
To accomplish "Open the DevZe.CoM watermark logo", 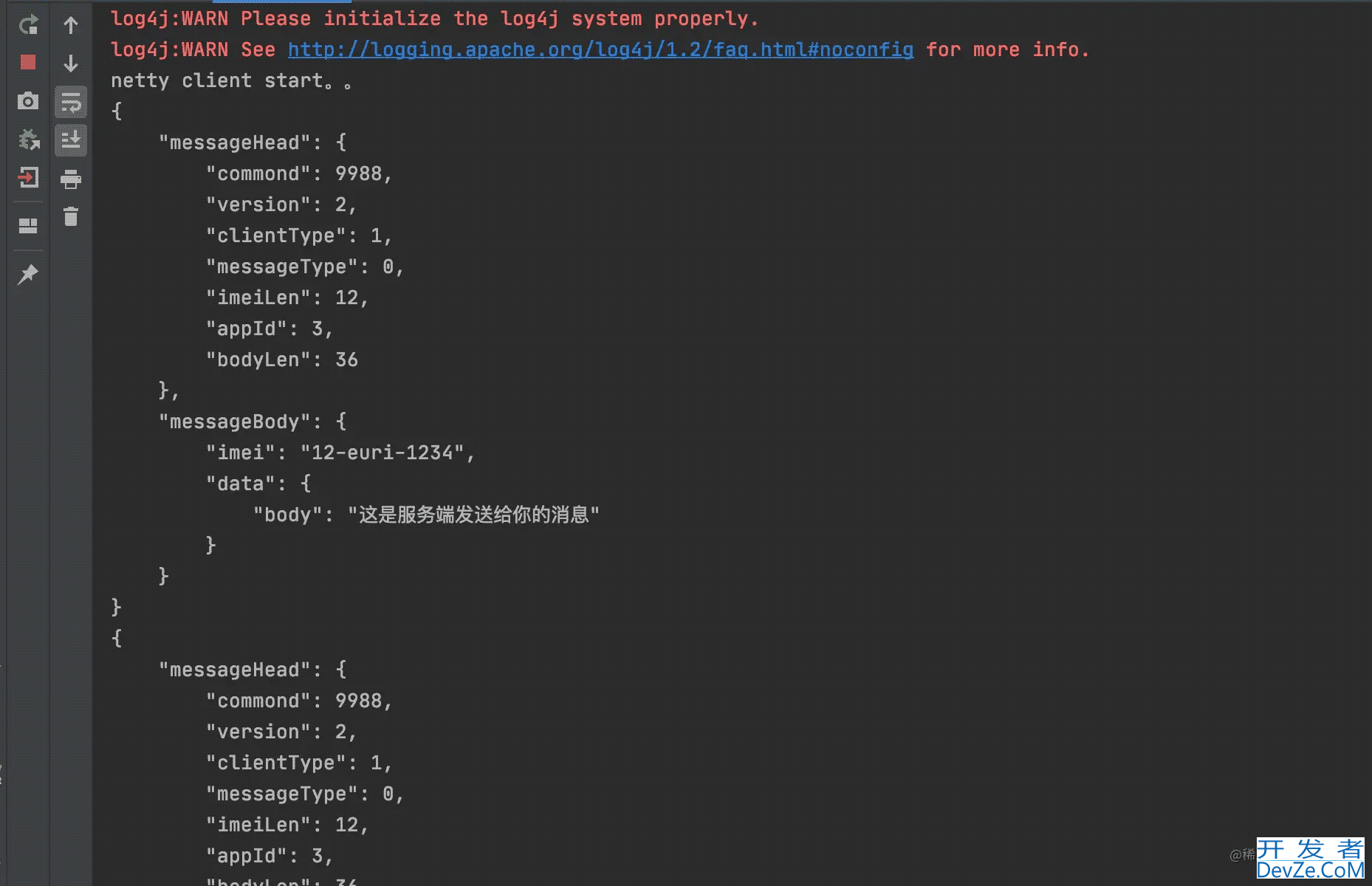I will tap(1311, 859).
